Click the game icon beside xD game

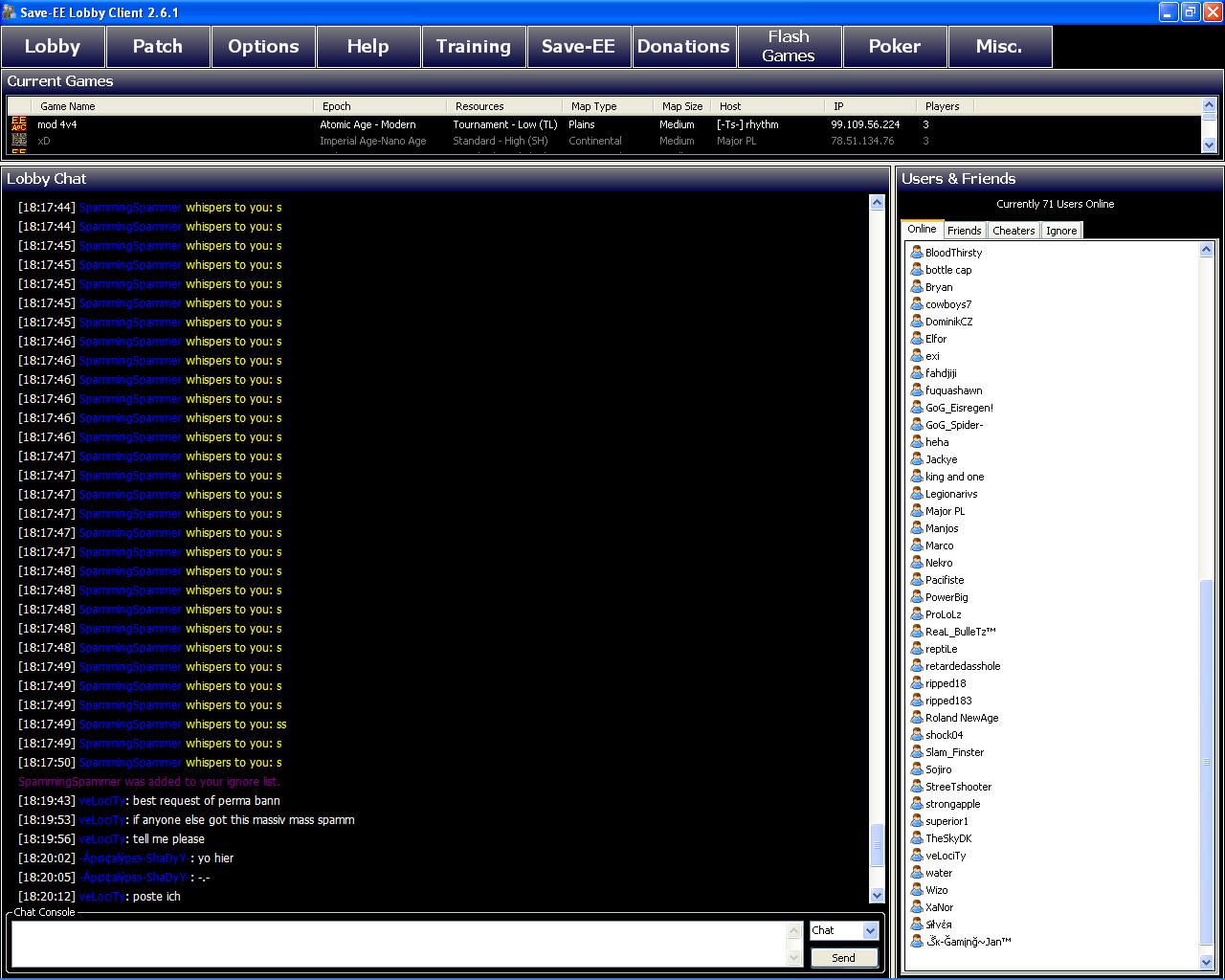click(x=19, y=141)
